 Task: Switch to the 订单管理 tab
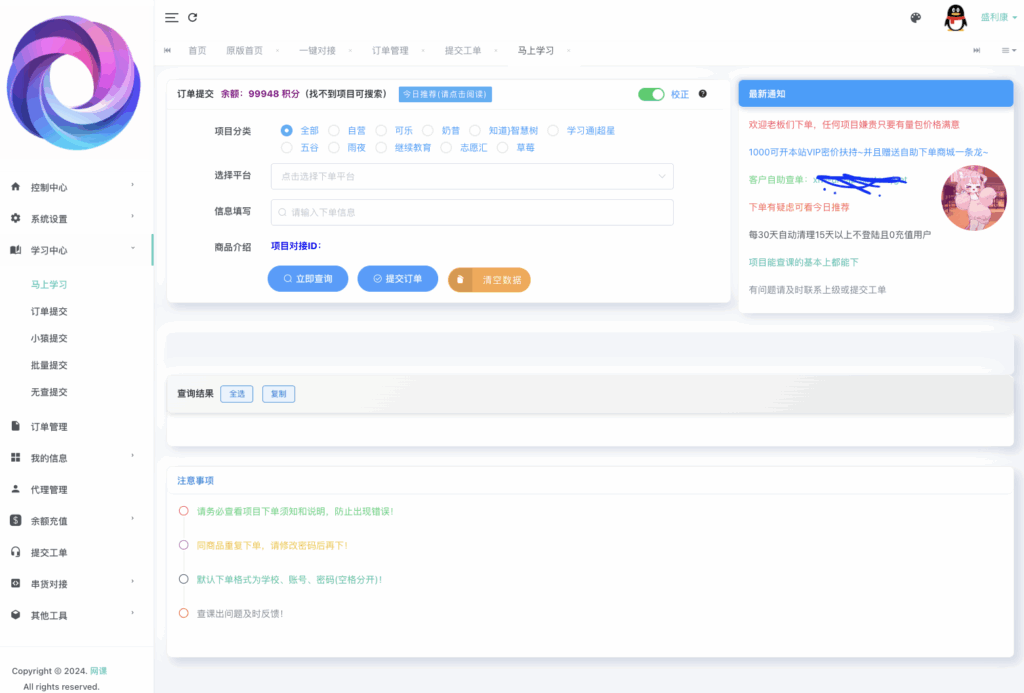pos(390,50)
